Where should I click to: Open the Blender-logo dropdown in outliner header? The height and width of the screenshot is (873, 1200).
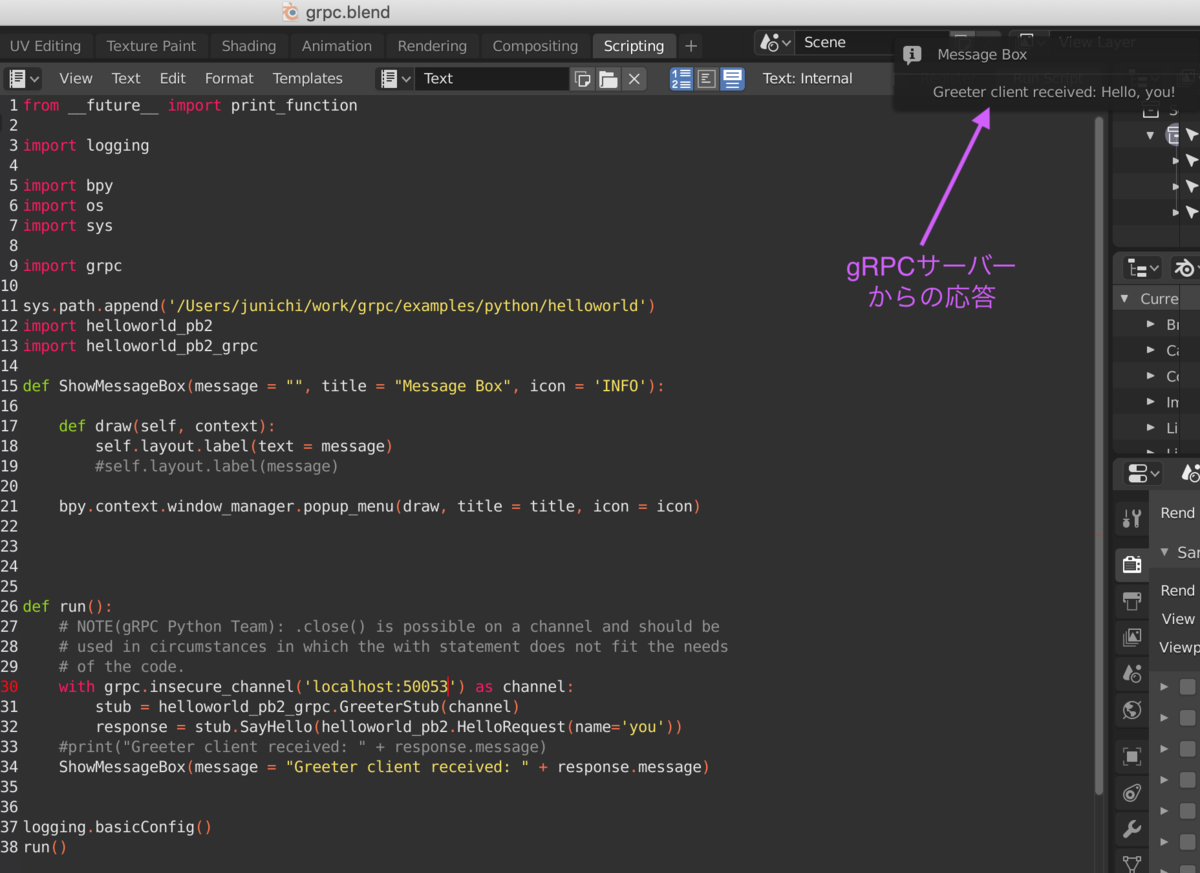coord(1186,267)
